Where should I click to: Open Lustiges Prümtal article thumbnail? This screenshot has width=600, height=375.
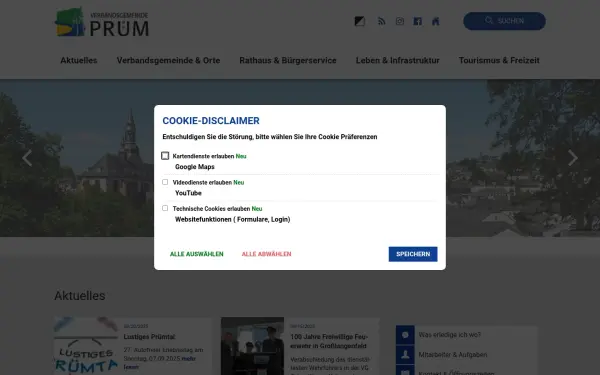(86, 346)
